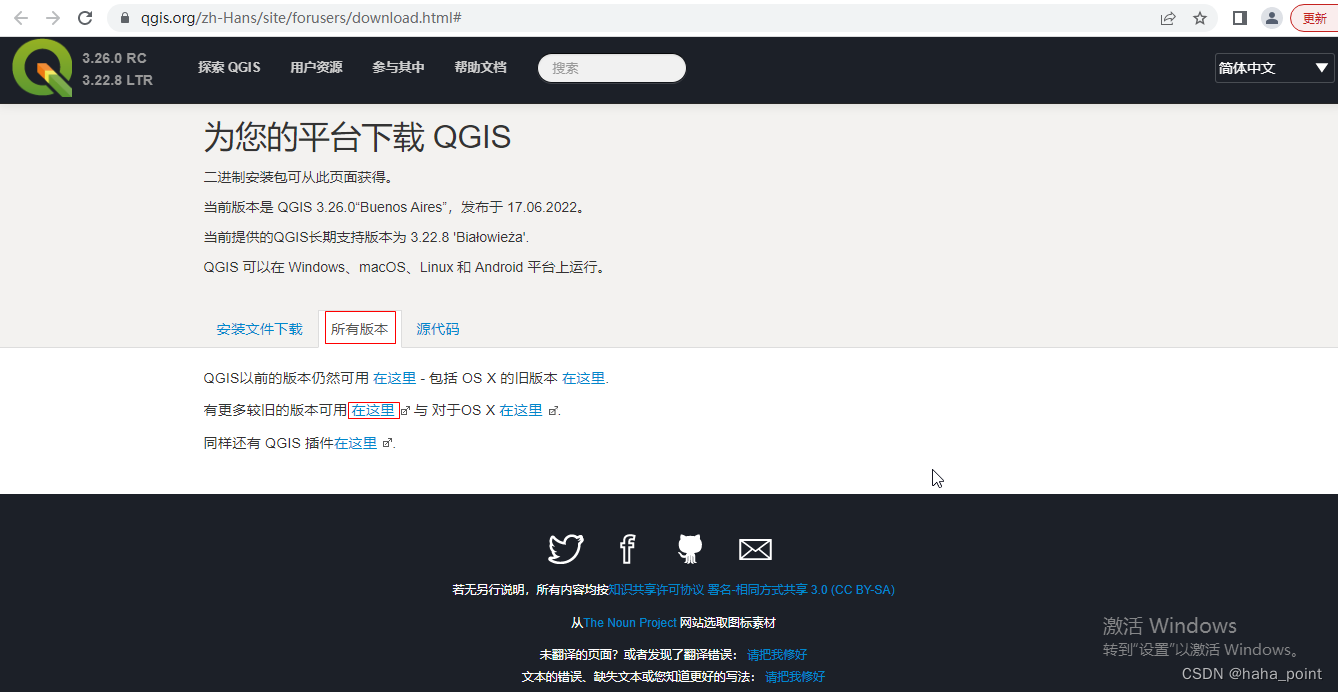Open the 帮助文档 menu
The image size is (1338, 692).
tap(480, 67)
